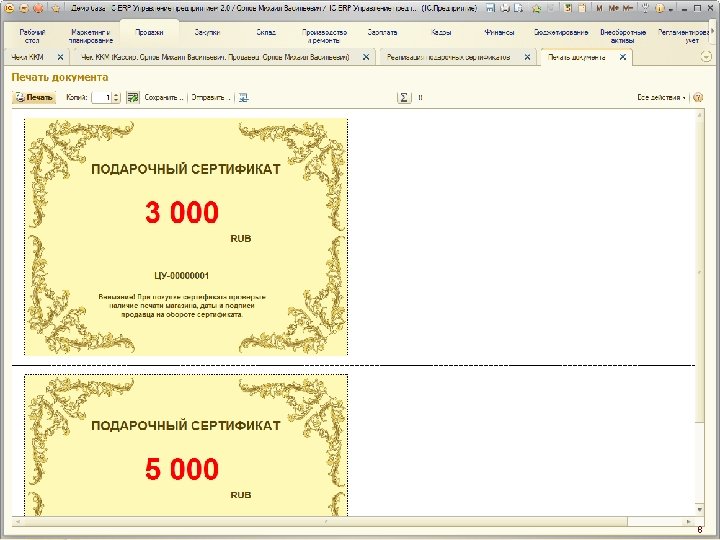
Task: Click the back navigation arrow in title bar
Action: pyautogui.click(x=24, y=8)
